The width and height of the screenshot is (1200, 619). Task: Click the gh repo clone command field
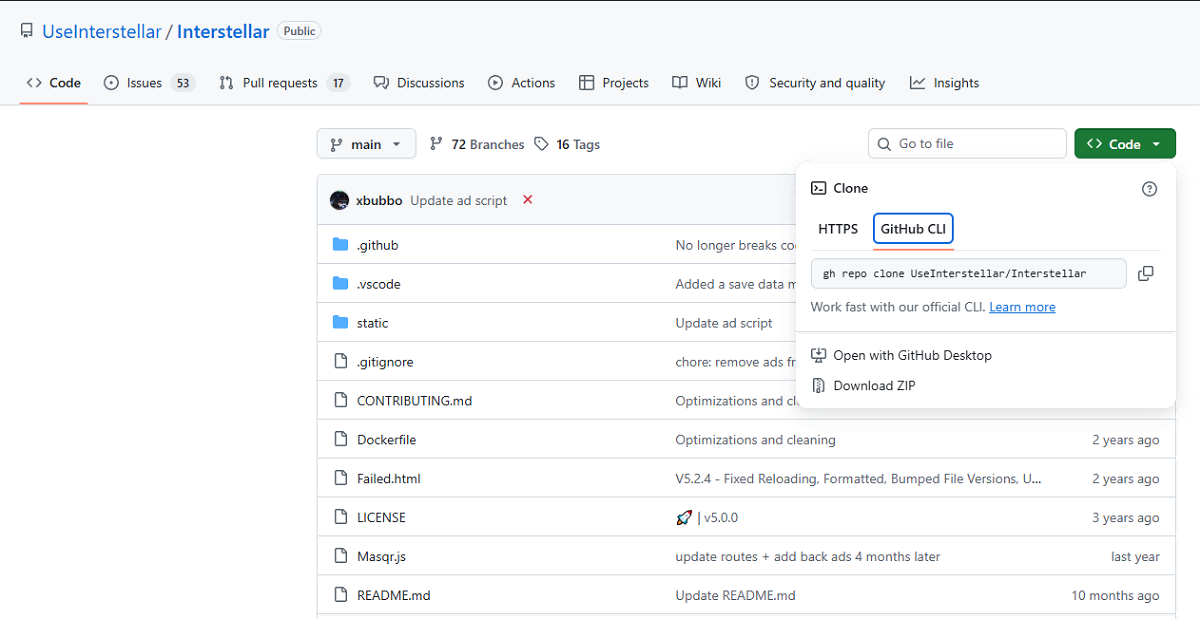coord(969,273)
